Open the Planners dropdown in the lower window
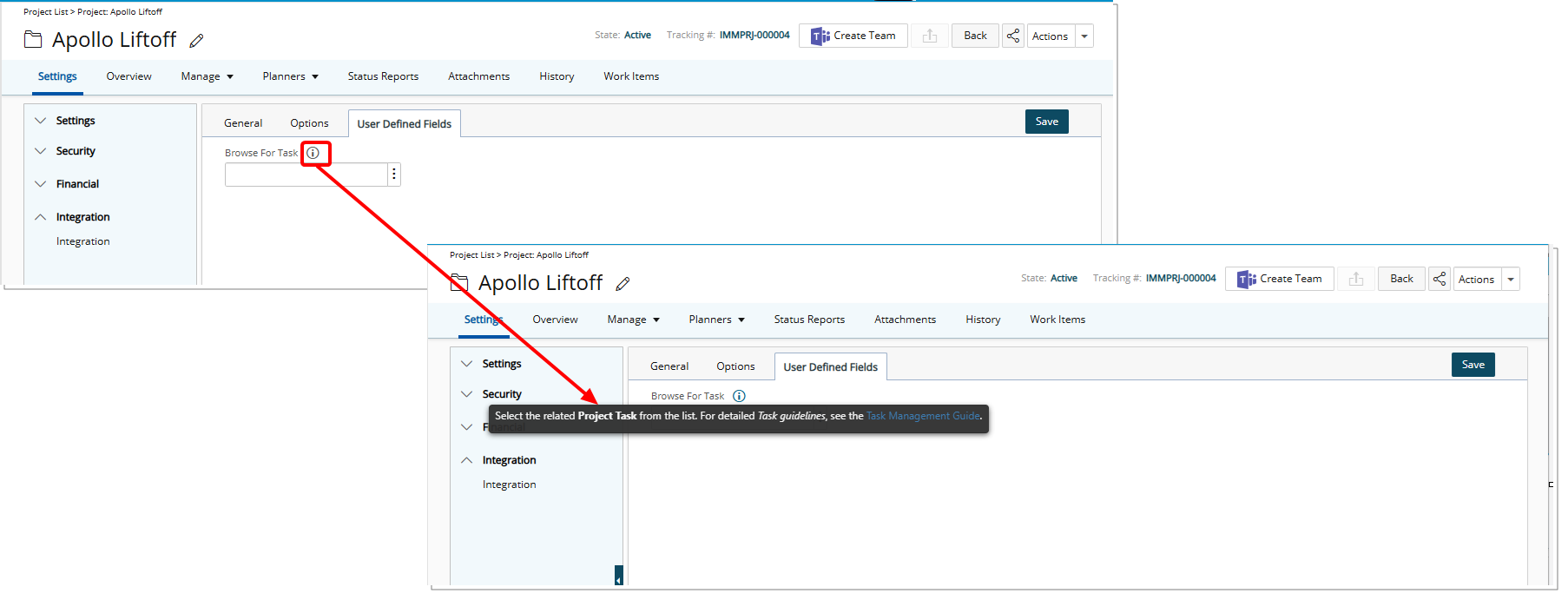The image size is (1568, 600). point(716,320)
